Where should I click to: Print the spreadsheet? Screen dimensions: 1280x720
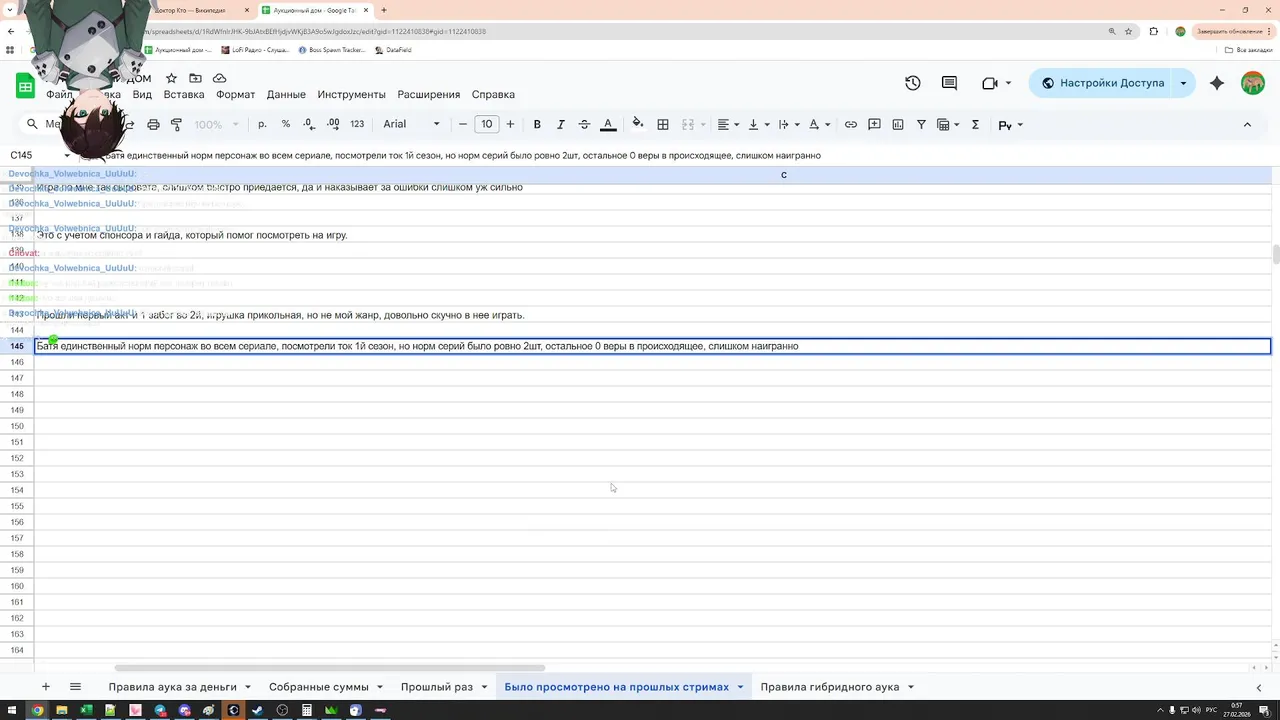pos(153,124)
